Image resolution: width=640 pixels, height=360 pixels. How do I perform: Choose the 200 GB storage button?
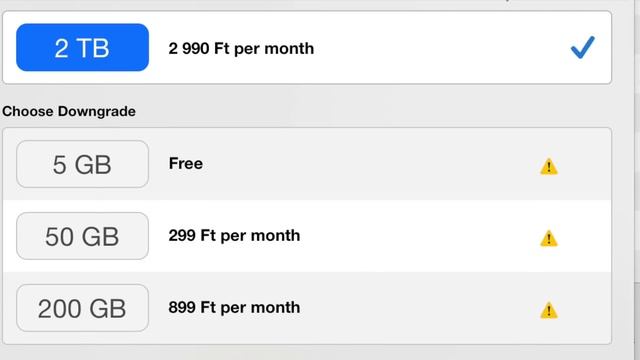tap(82, 308)
